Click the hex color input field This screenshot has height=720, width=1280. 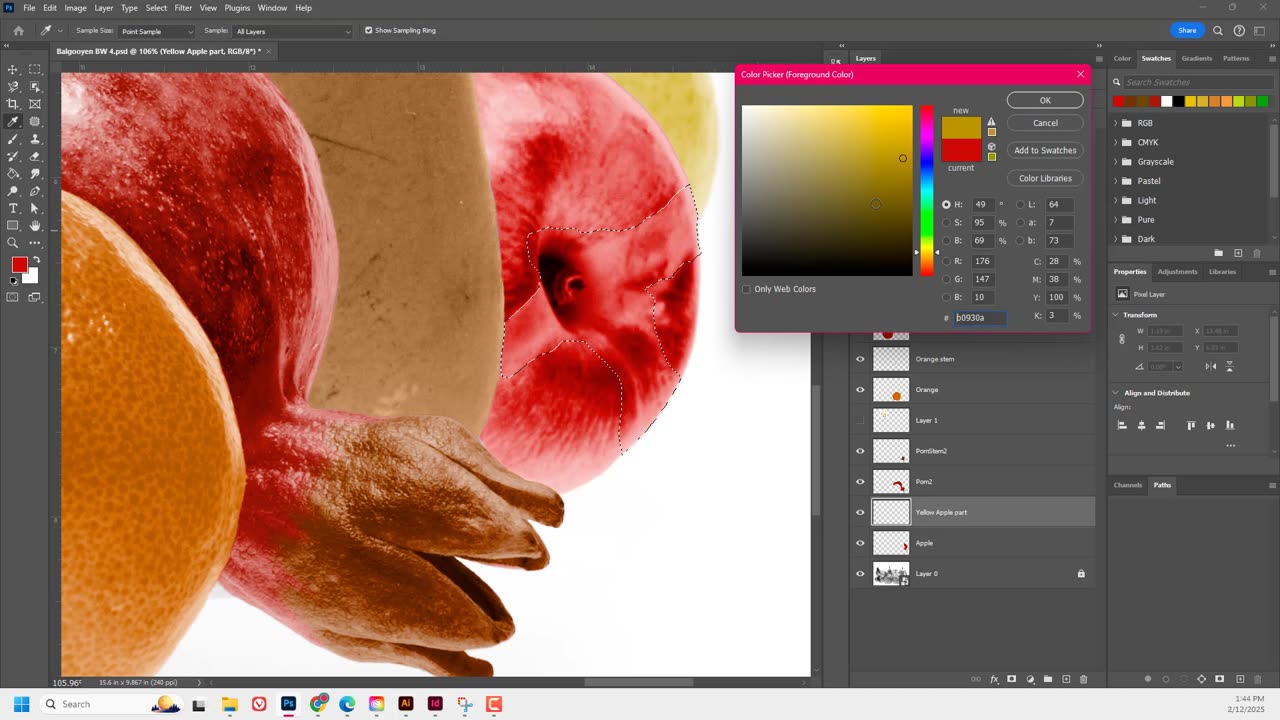click(979, 318)
